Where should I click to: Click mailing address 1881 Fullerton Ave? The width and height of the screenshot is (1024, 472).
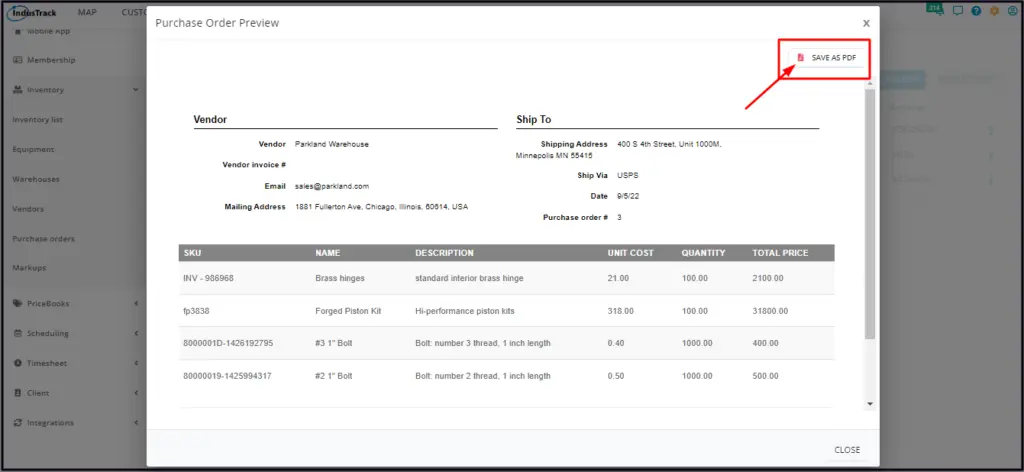click(381, 207)
